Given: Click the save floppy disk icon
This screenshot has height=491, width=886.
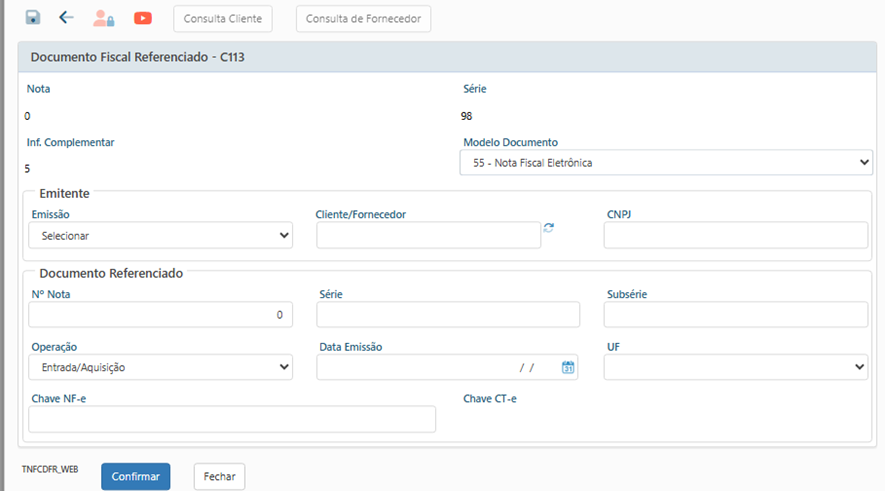Looking at the screenshot, I should [x=33, y=18].
